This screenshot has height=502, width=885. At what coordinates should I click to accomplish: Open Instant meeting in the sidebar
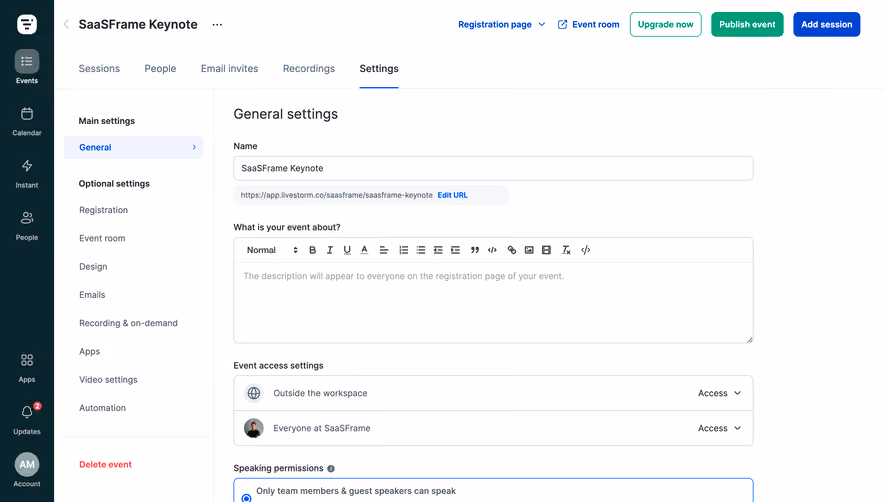click(x=27, y=174)
